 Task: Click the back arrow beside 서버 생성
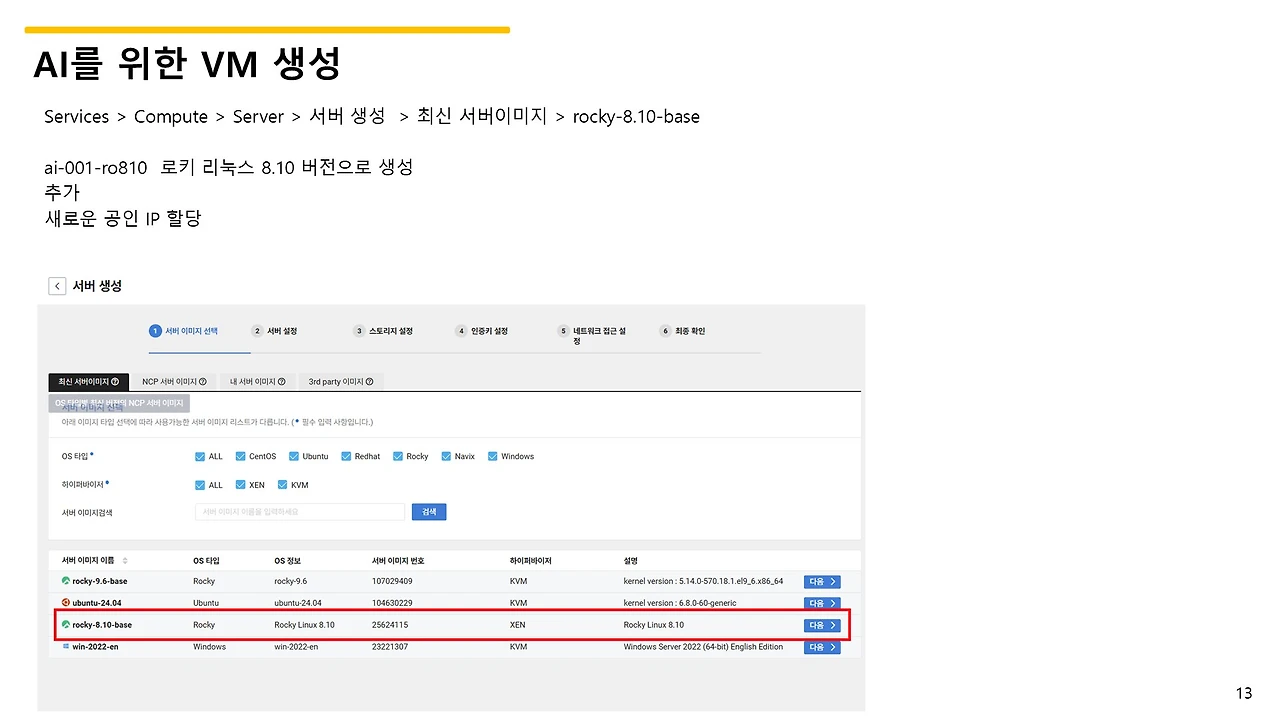[57, 285]
